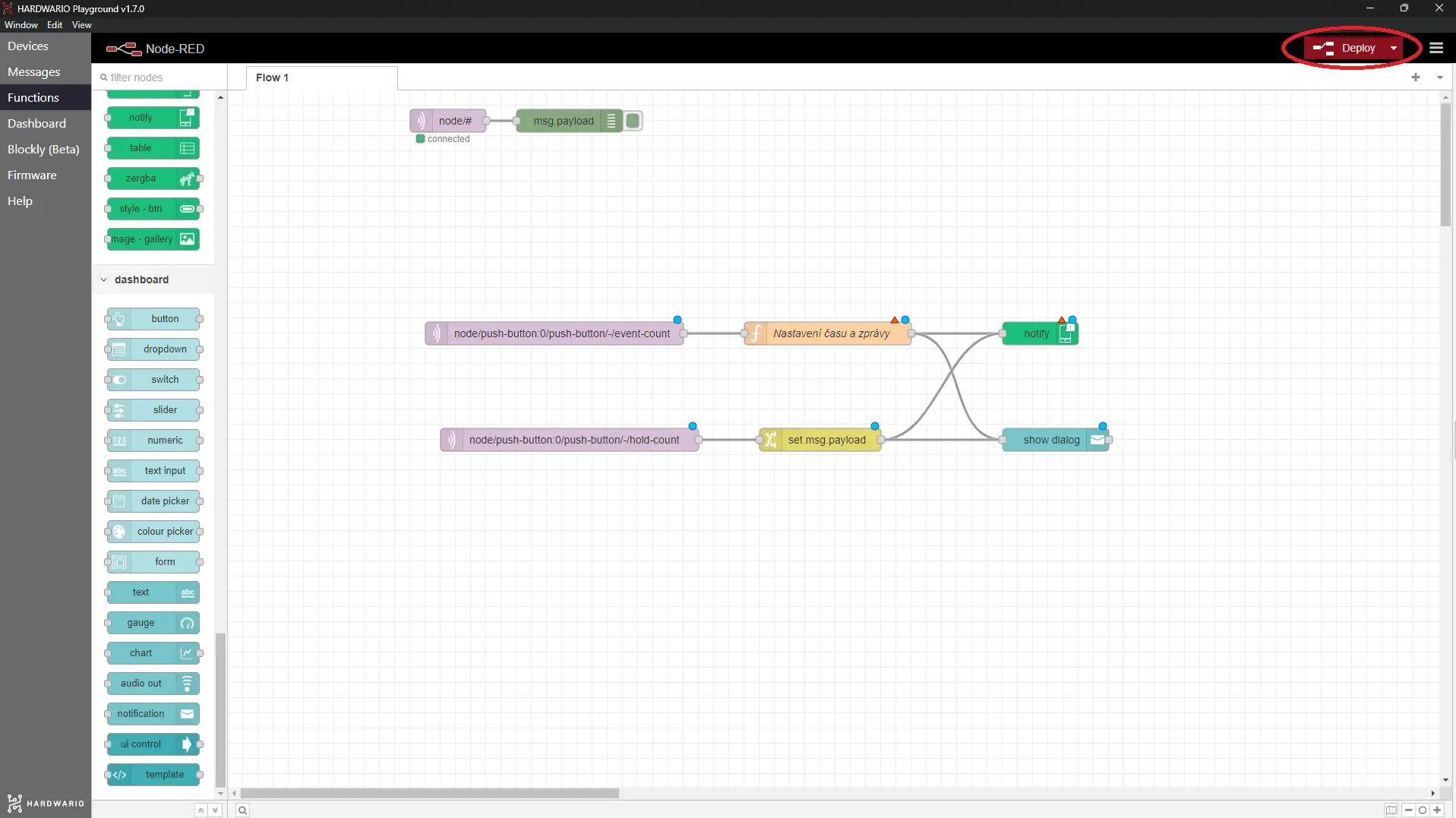
Task: Select the notify palette node
Action: pos(153,118)
